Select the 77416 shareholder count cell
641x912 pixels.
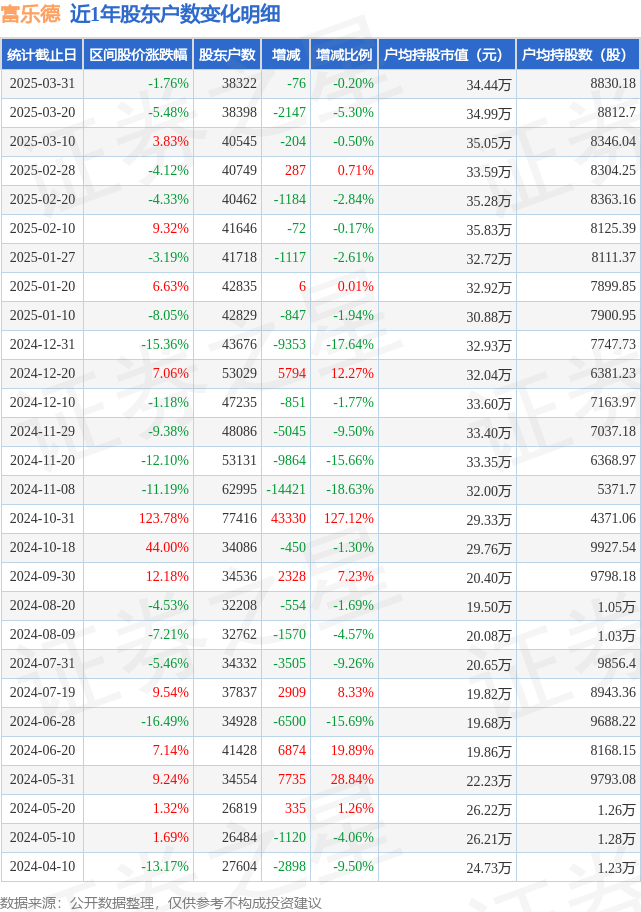coord(239,518)
